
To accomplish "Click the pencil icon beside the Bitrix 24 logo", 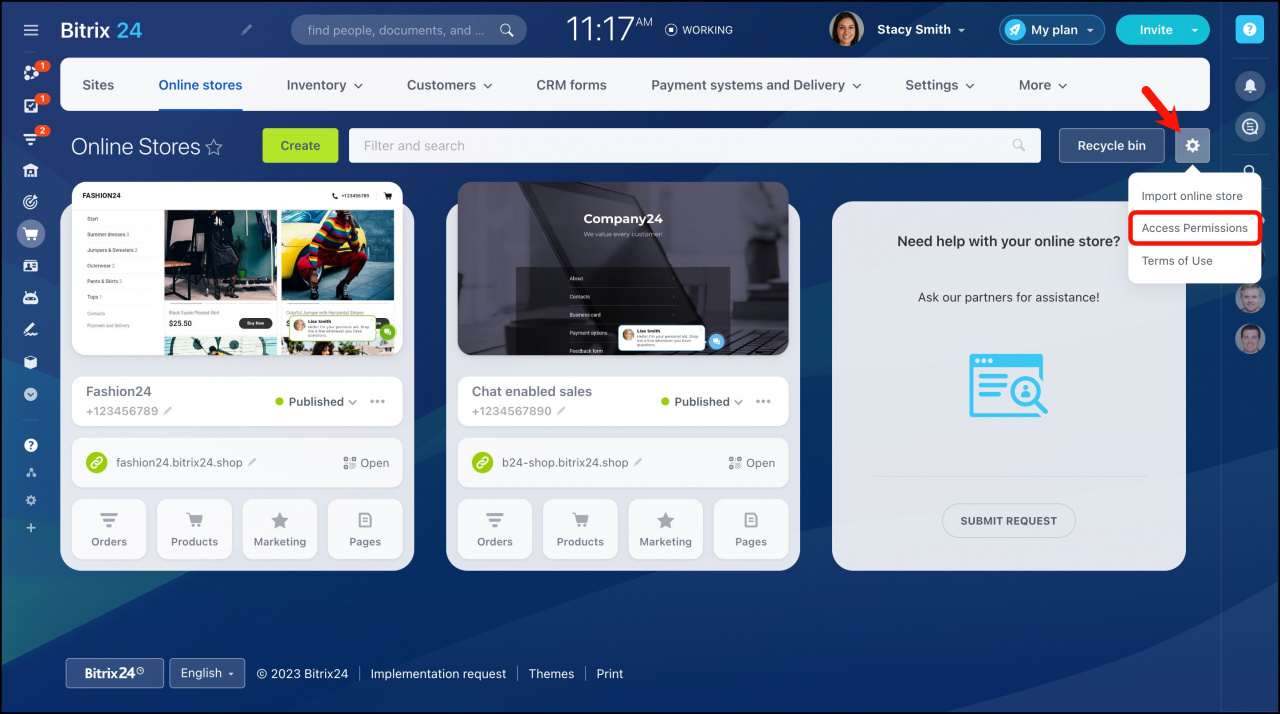I will pyautogui.click(x=247, y=30).
